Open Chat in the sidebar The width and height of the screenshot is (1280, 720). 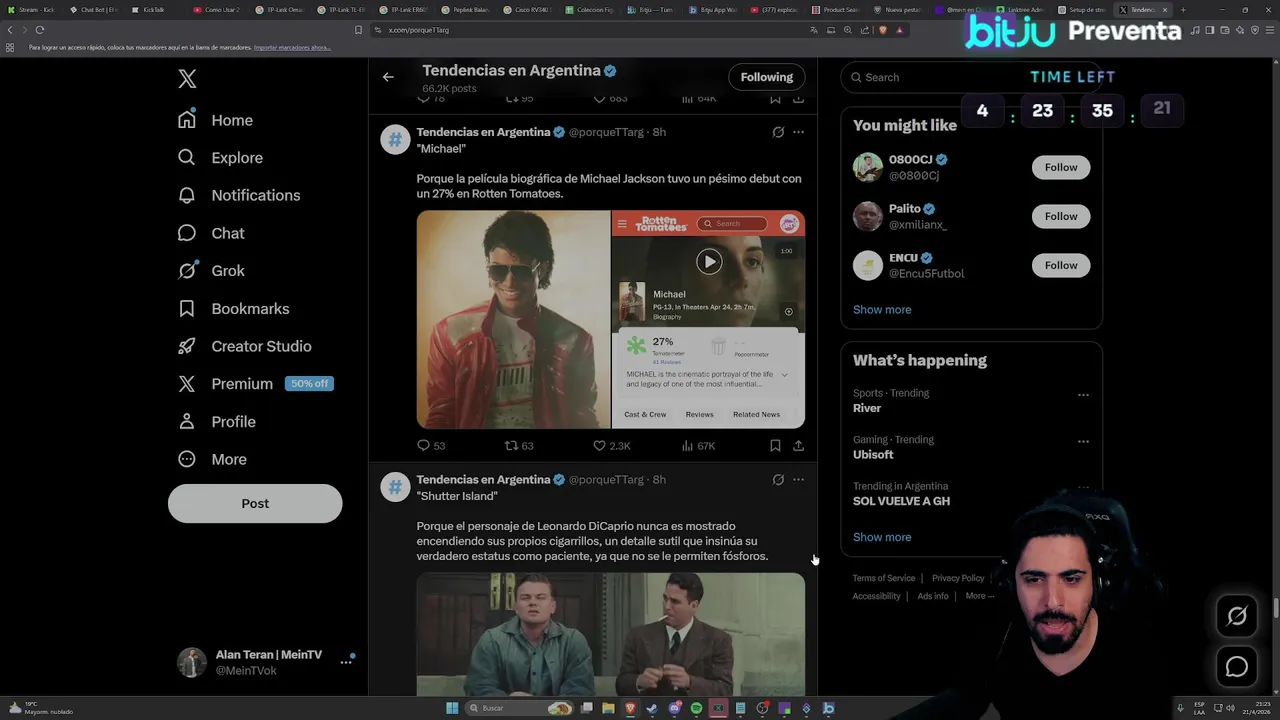[x=211, y=233]
